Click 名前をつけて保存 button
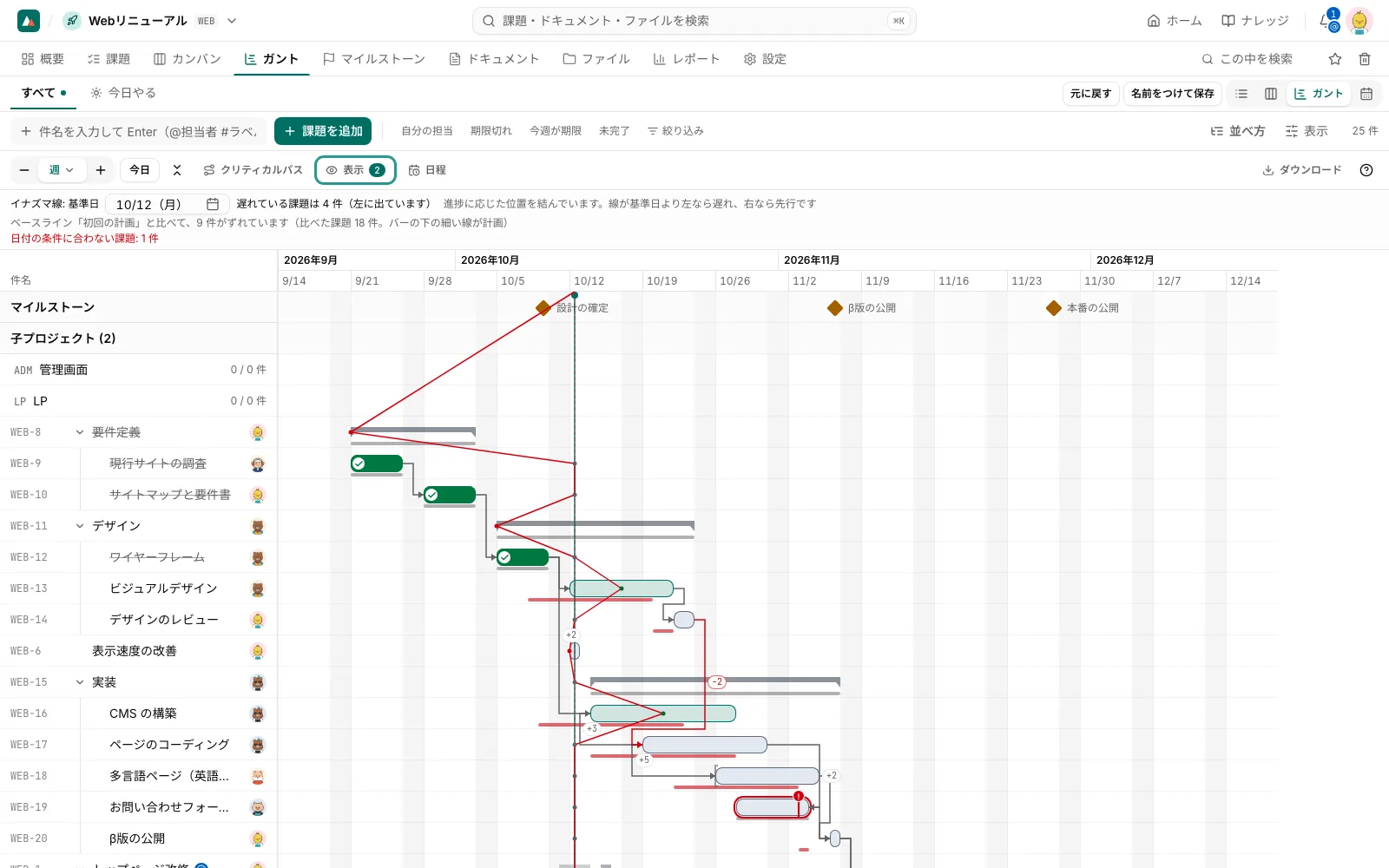 pyautogui.click(x=1173, y=94)
